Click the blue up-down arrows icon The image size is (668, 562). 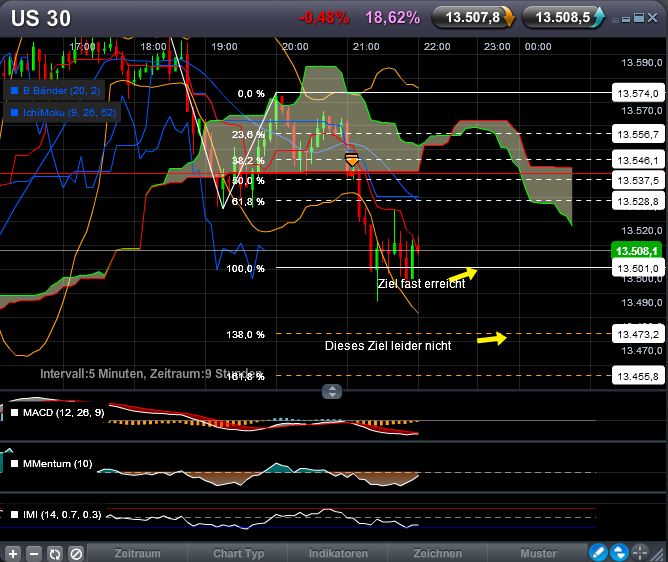tap(619, 553)
